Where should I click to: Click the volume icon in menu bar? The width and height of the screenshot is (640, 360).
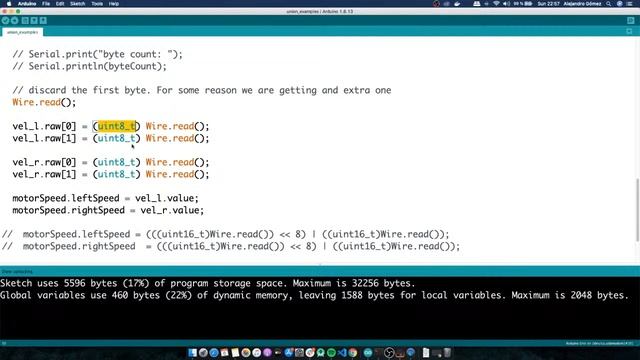tap(507, 4)
